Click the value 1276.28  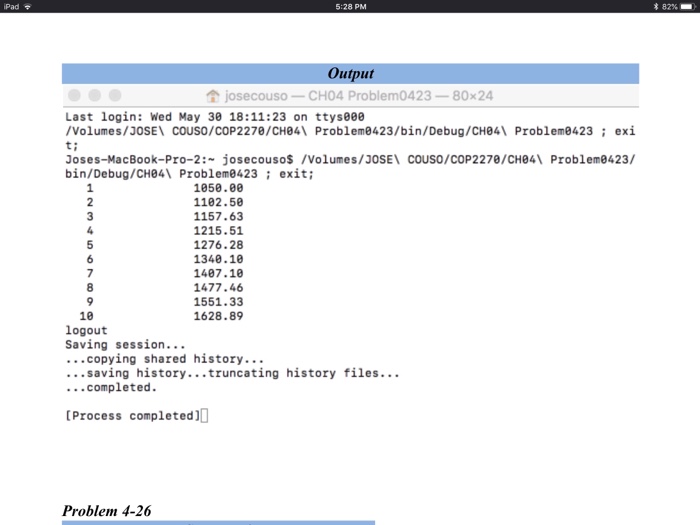click(x=218, y=245)
